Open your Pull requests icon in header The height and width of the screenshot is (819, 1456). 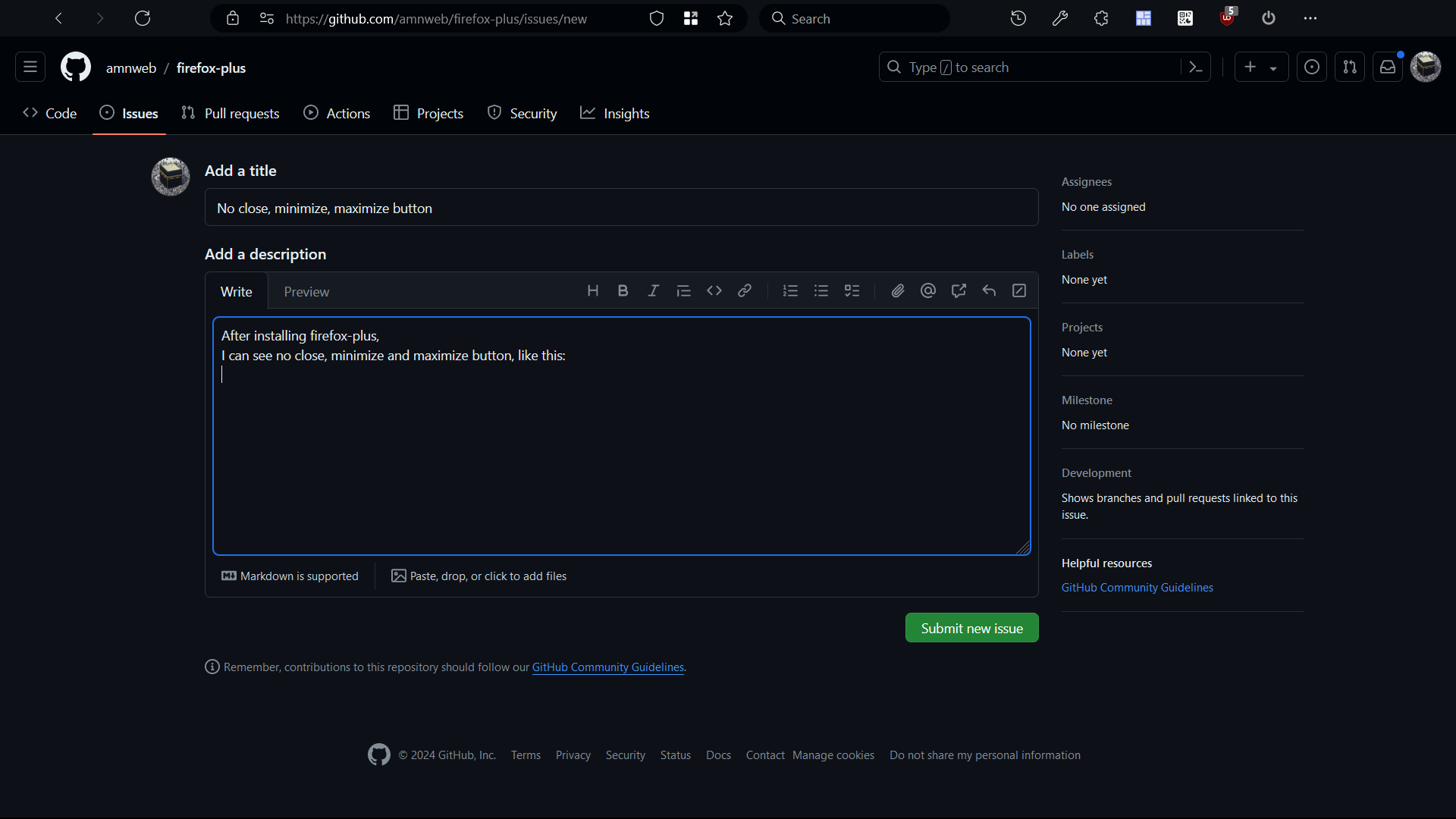1350,67
